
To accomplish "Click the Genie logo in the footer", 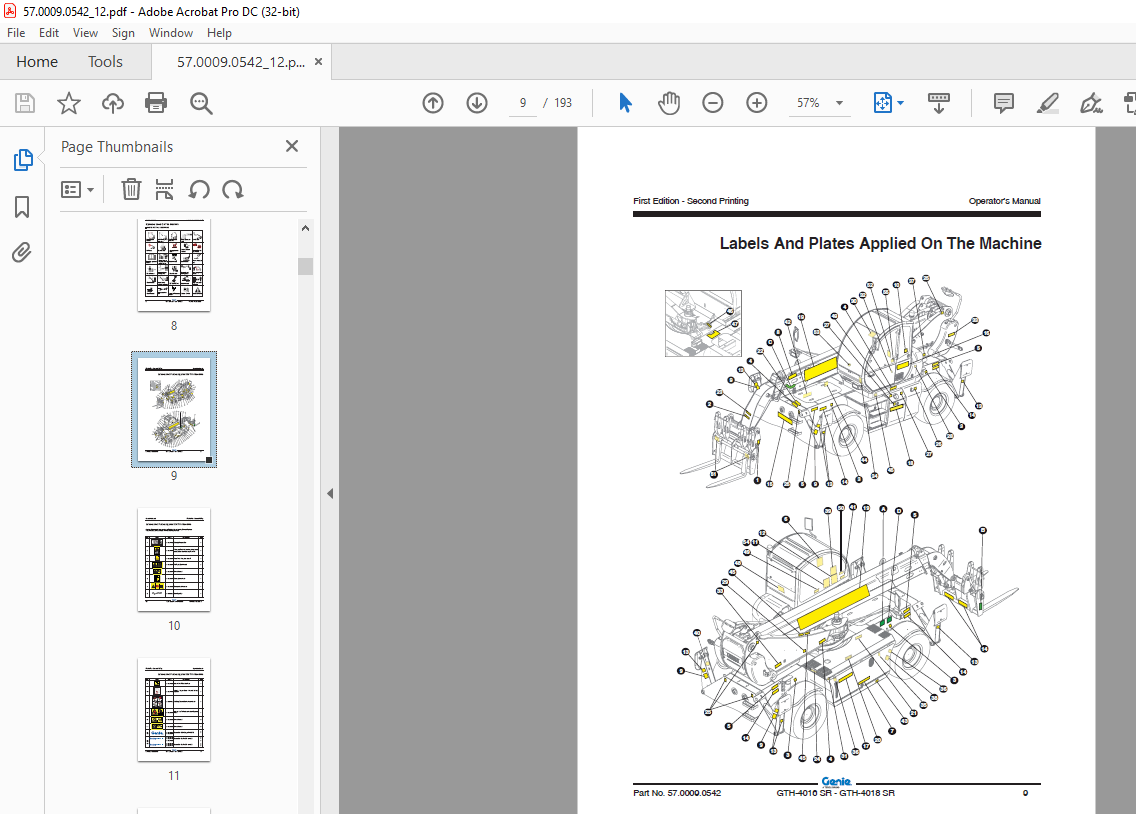I will 836,781.
